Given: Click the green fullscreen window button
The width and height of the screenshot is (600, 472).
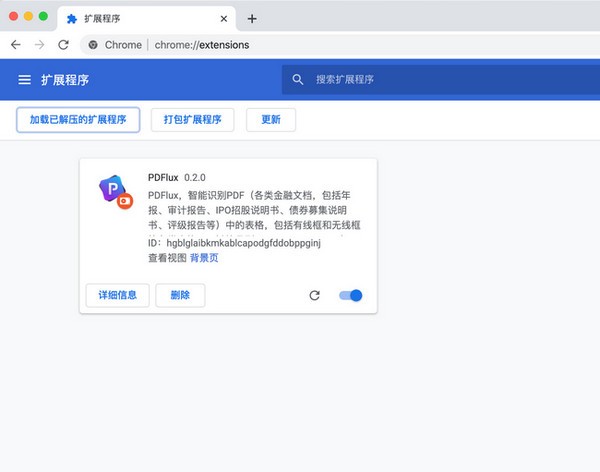Looking at the screenshot, I should (x=43, y=16).
